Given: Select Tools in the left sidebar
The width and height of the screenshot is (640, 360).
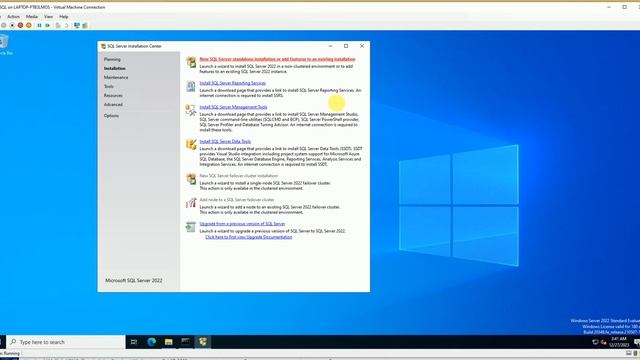Looking at the screenshot, I should [109, 87].
